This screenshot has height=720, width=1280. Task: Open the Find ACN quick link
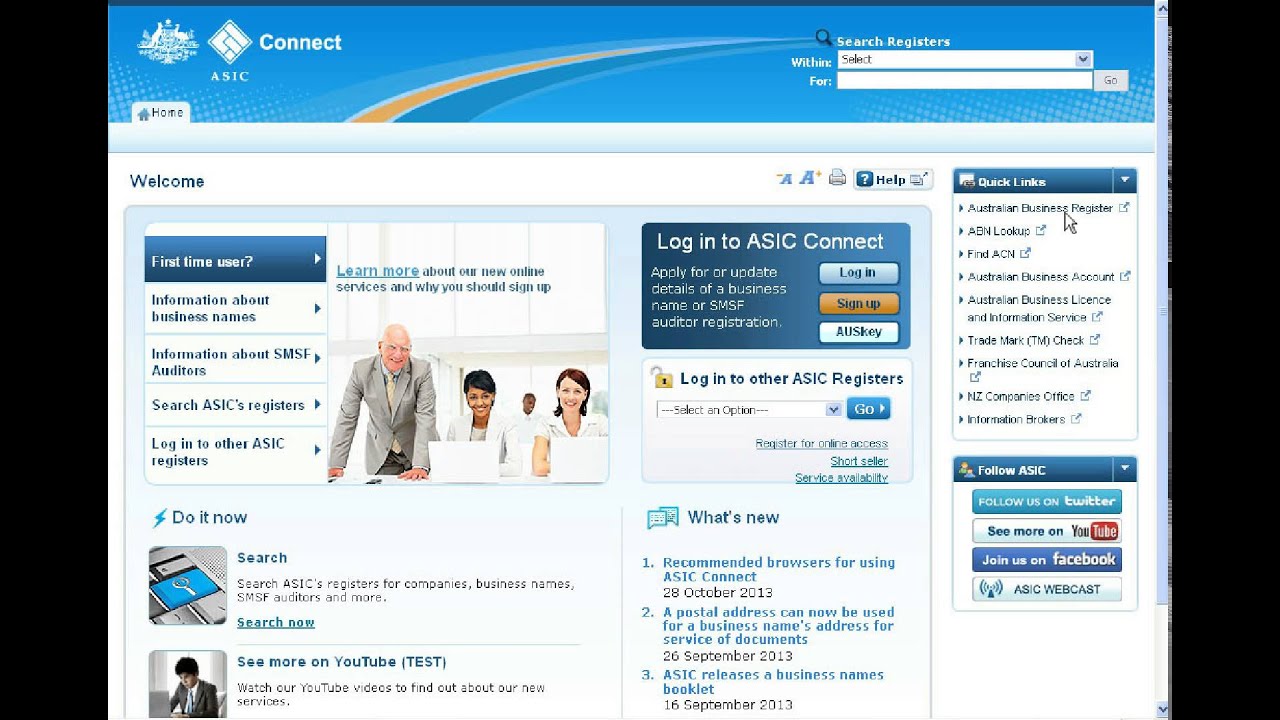point(991,254)
